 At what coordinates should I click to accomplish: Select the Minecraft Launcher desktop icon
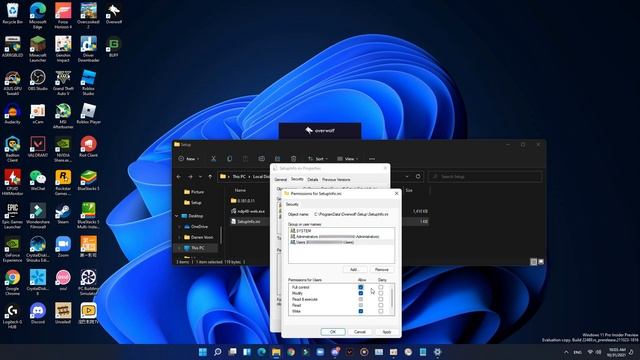38,49
